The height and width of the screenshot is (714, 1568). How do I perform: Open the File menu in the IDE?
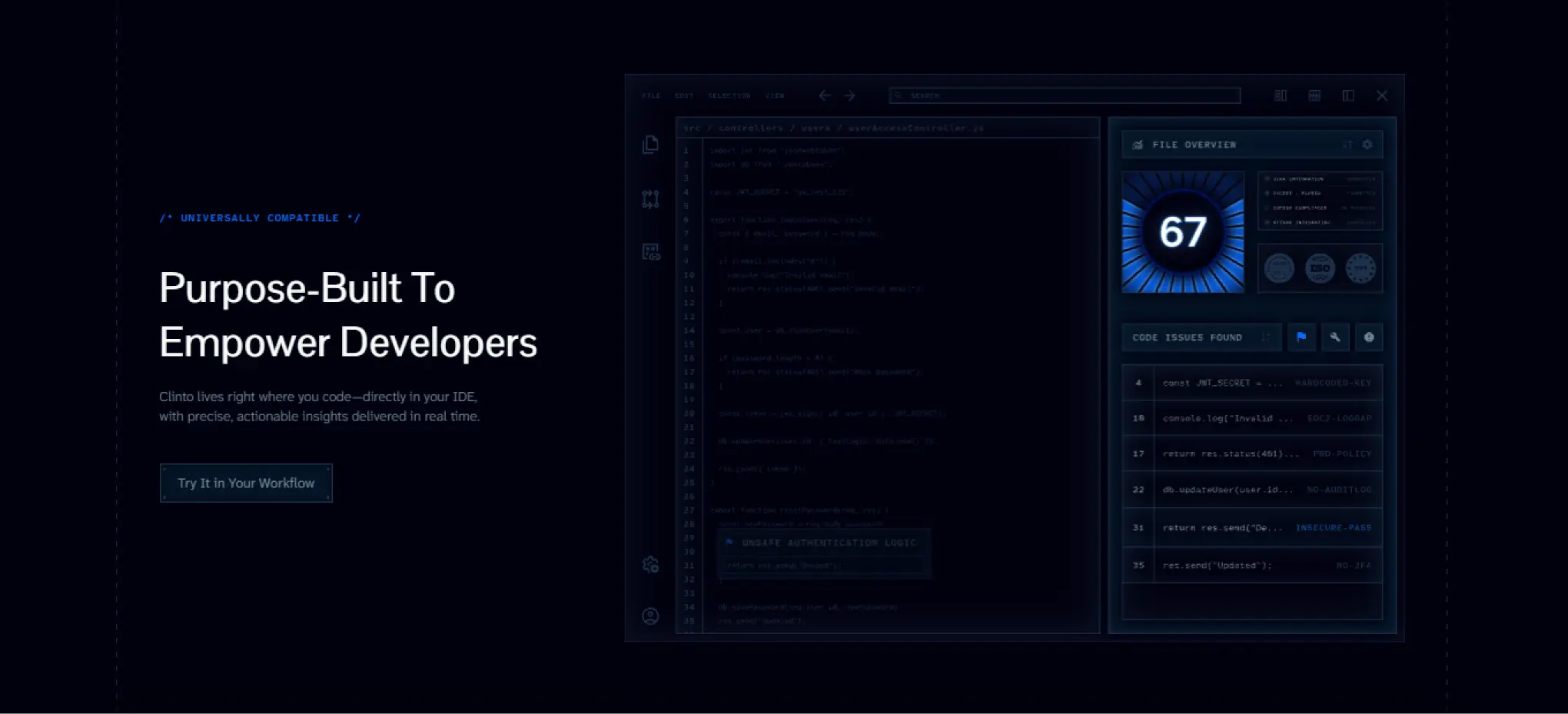pos(651,96)
